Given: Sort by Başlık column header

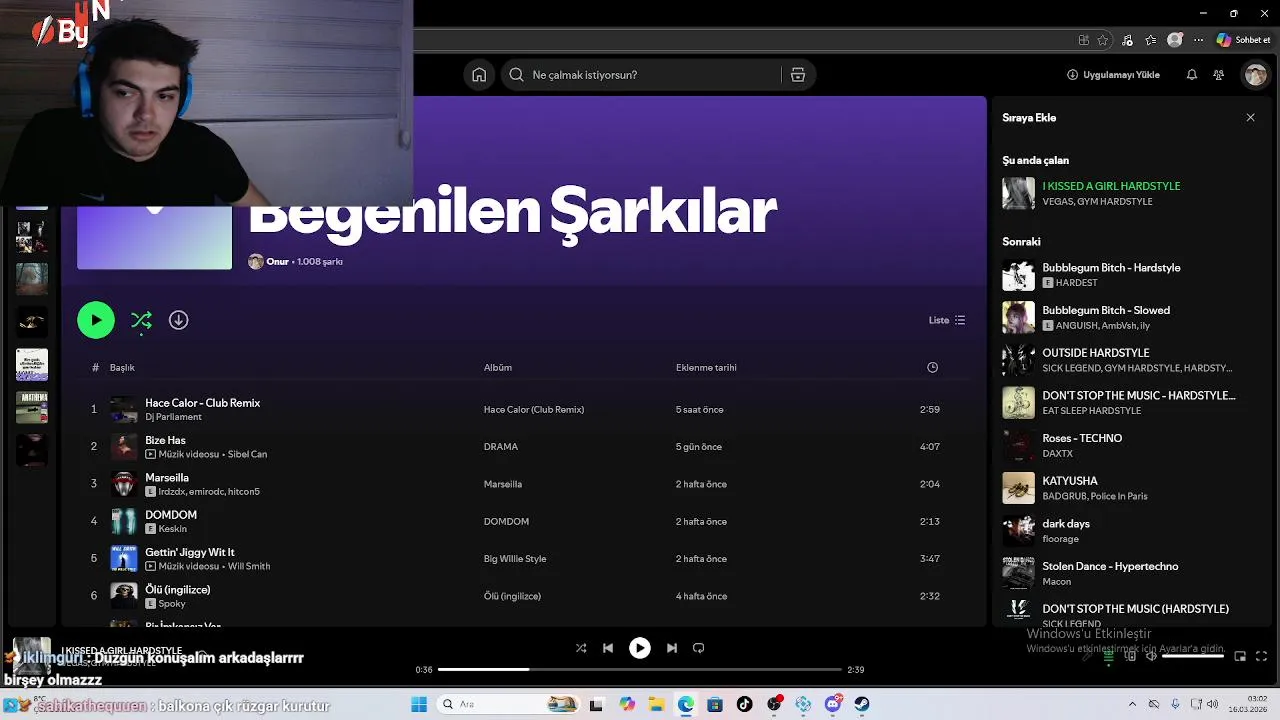Looking at the screenshot, I should point(122,368).
